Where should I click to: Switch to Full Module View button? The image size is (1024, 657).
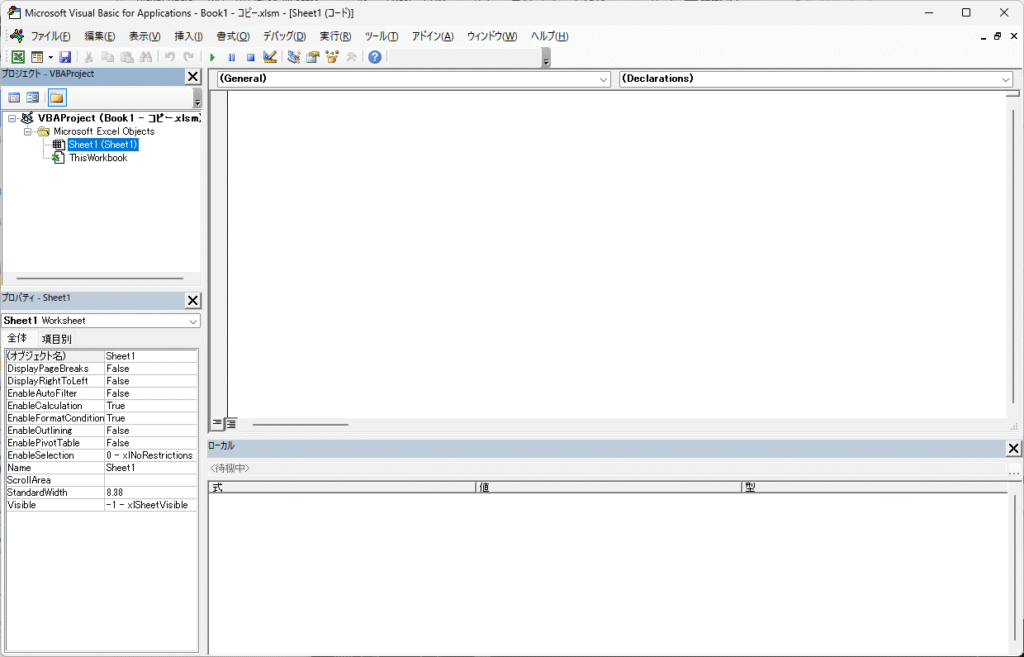[231, 424]
